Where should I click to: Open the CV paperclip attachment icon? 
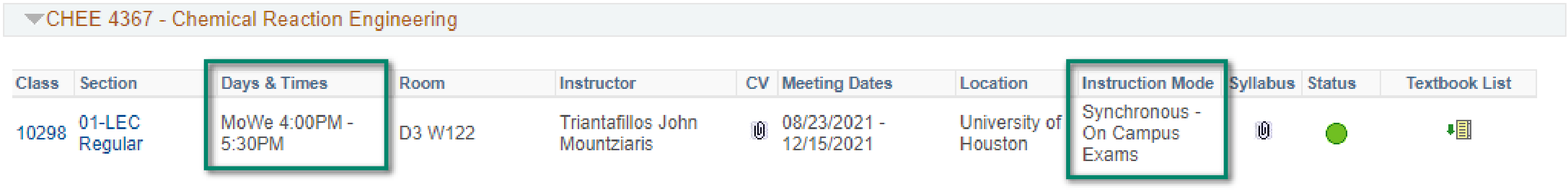tap(758, 131)
